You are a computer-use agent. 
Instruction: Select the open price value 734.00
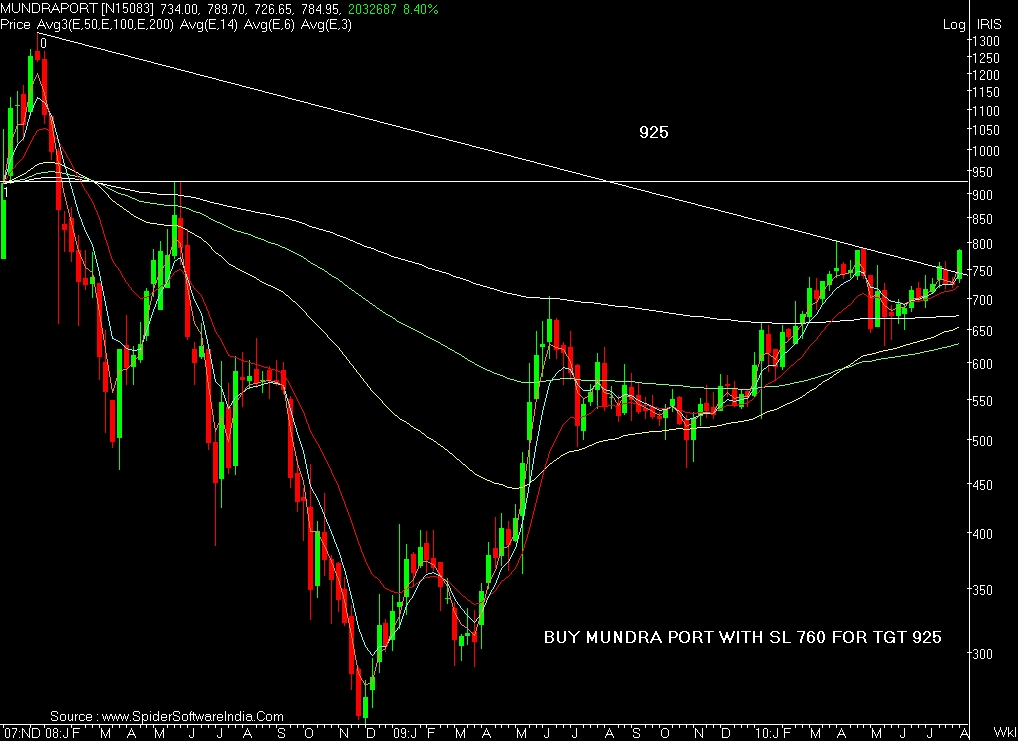point(179,9)
